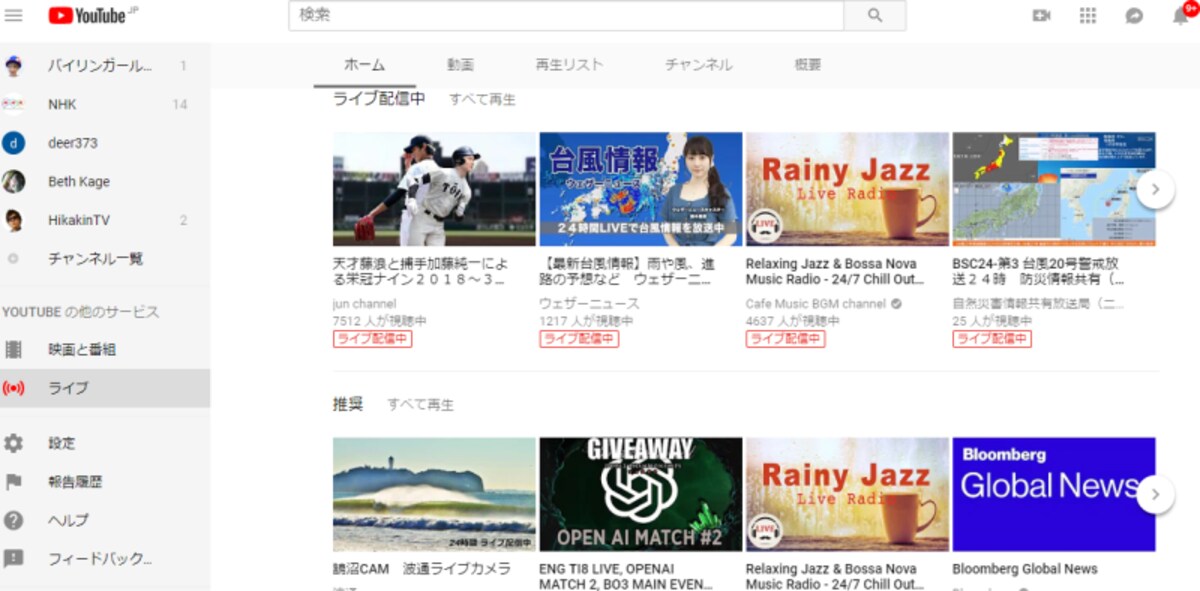Click すべて再生 next to ライブ配信中
Screen dimensions: 1200x591
click(482, 99)
